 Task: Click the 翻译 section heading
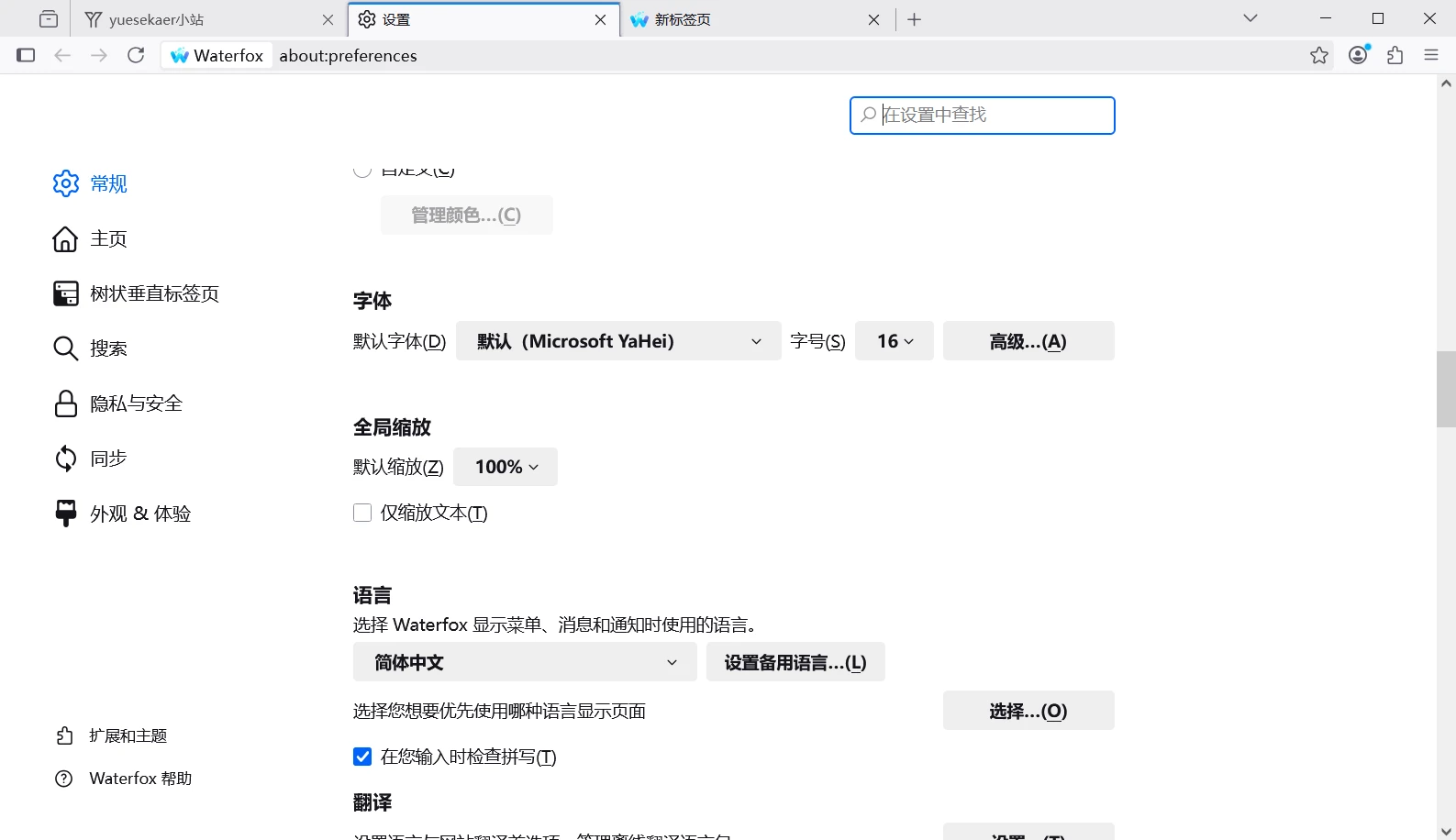tap(372, 802)
